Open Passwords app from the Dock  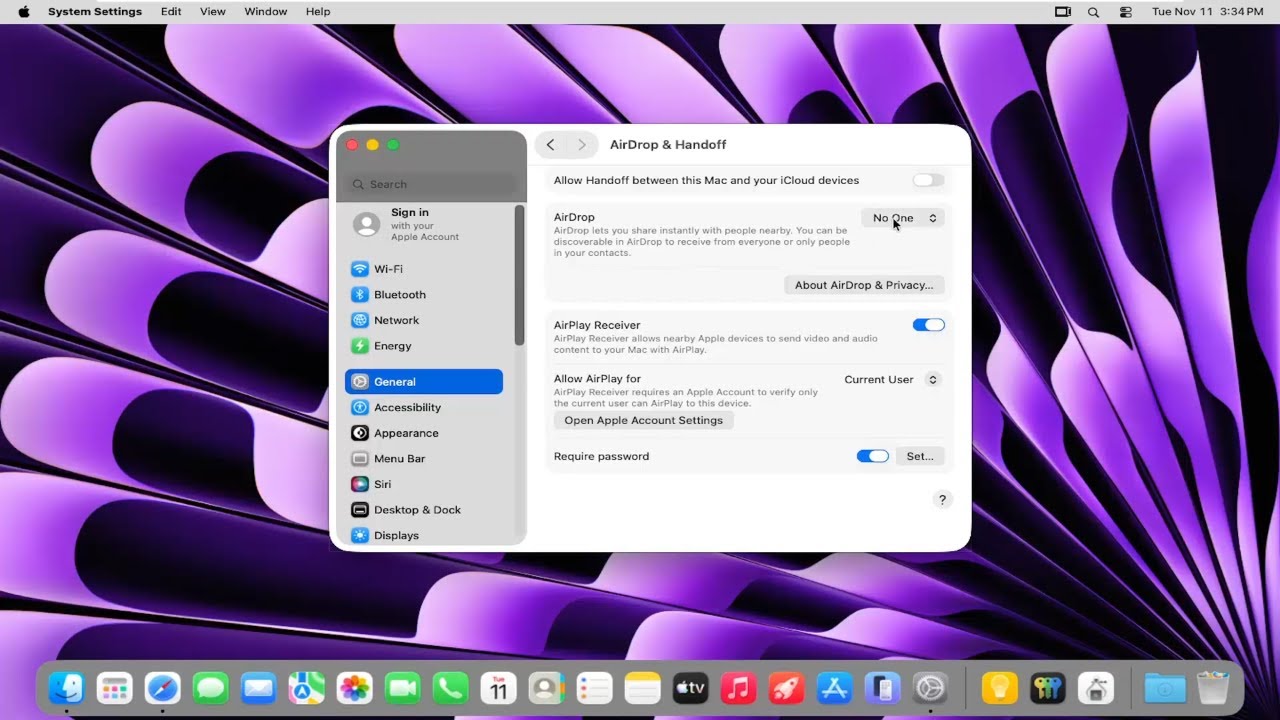(x=1047, y=688)
